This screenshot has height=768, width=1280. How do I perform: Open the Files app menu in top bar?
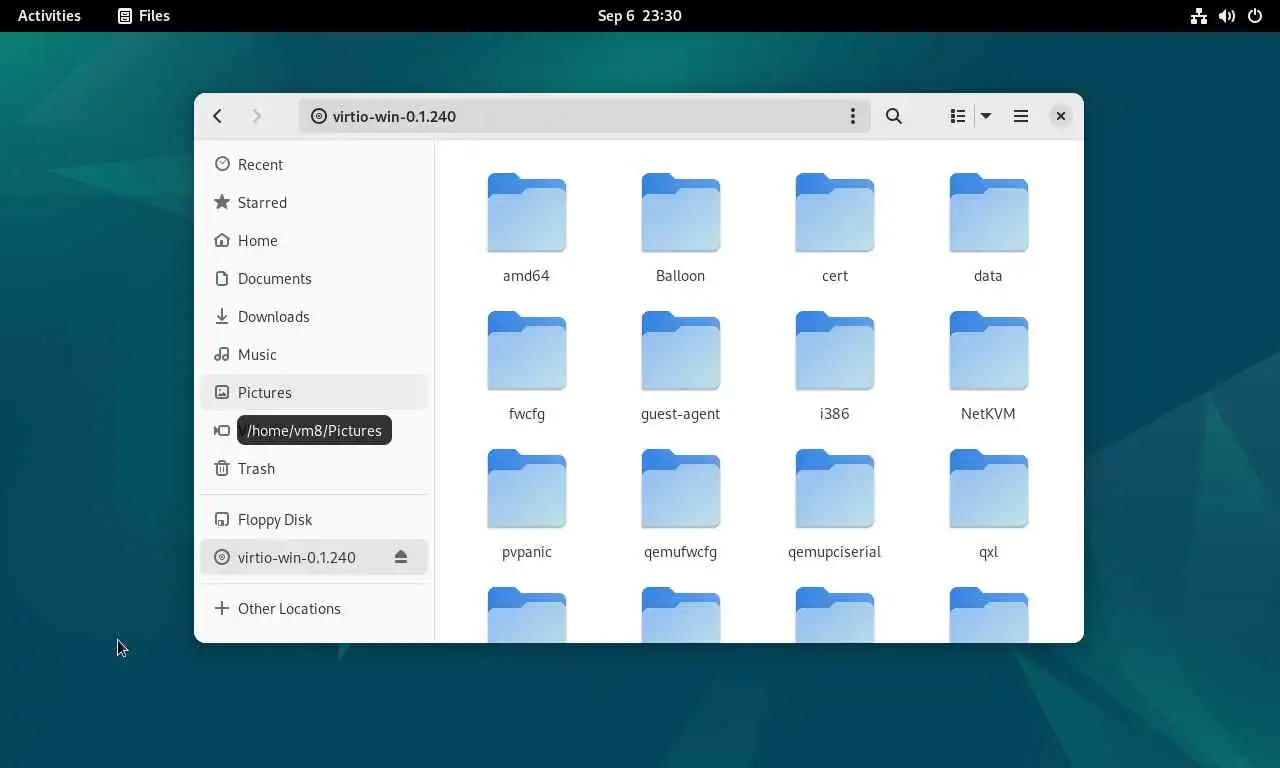click(x=143, y=15)
